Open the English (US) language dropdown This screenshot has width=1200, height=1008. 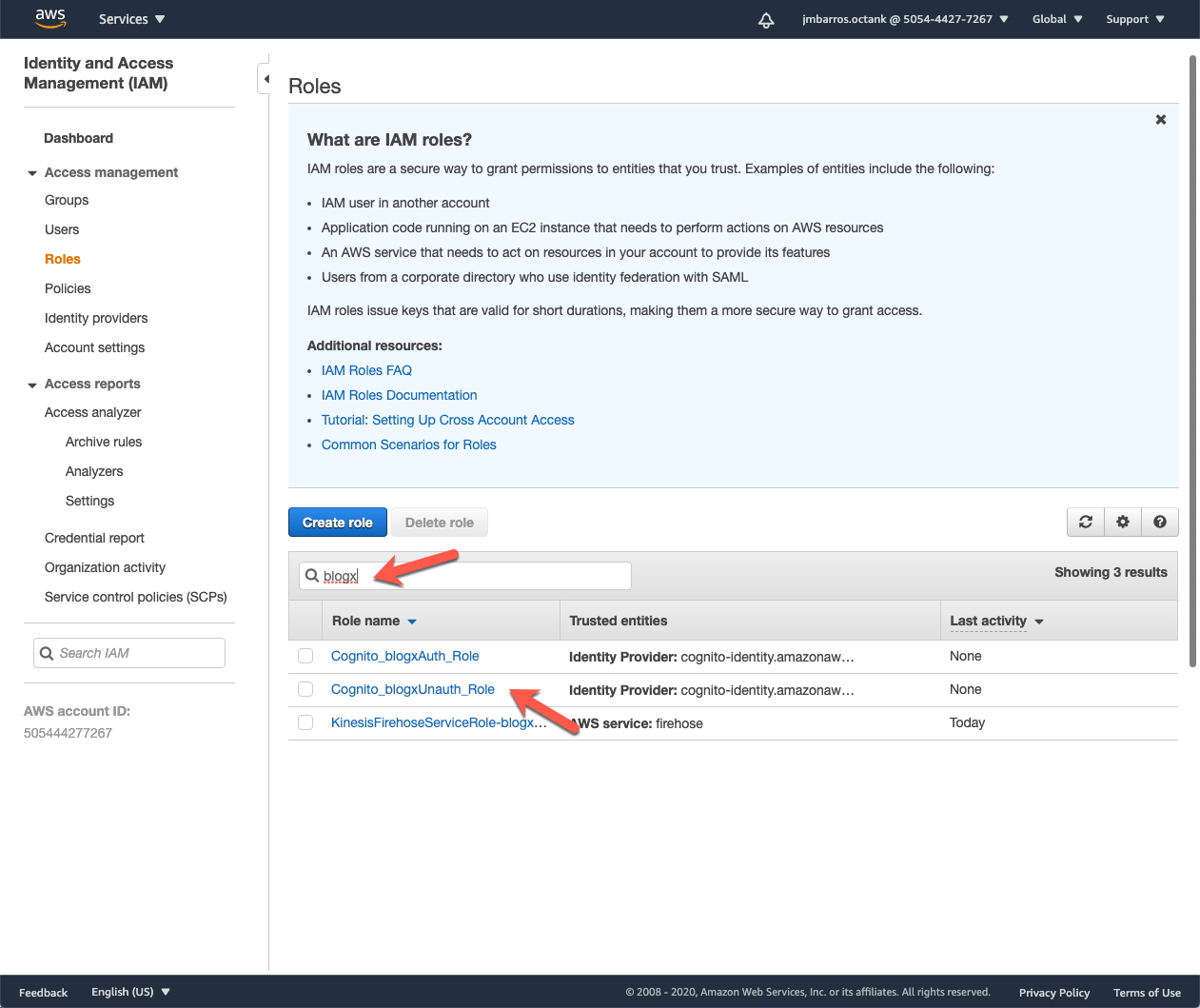click(130, 992)
